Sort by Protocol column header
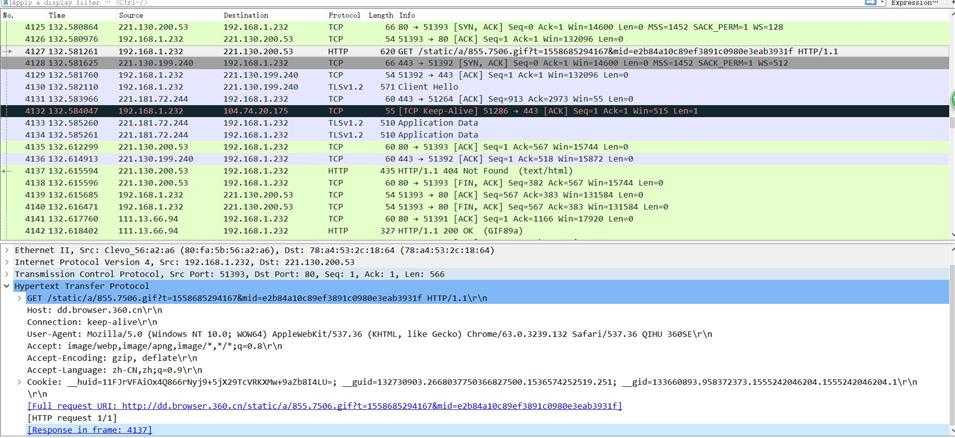The image size is (955, 438). pos(344,15)
